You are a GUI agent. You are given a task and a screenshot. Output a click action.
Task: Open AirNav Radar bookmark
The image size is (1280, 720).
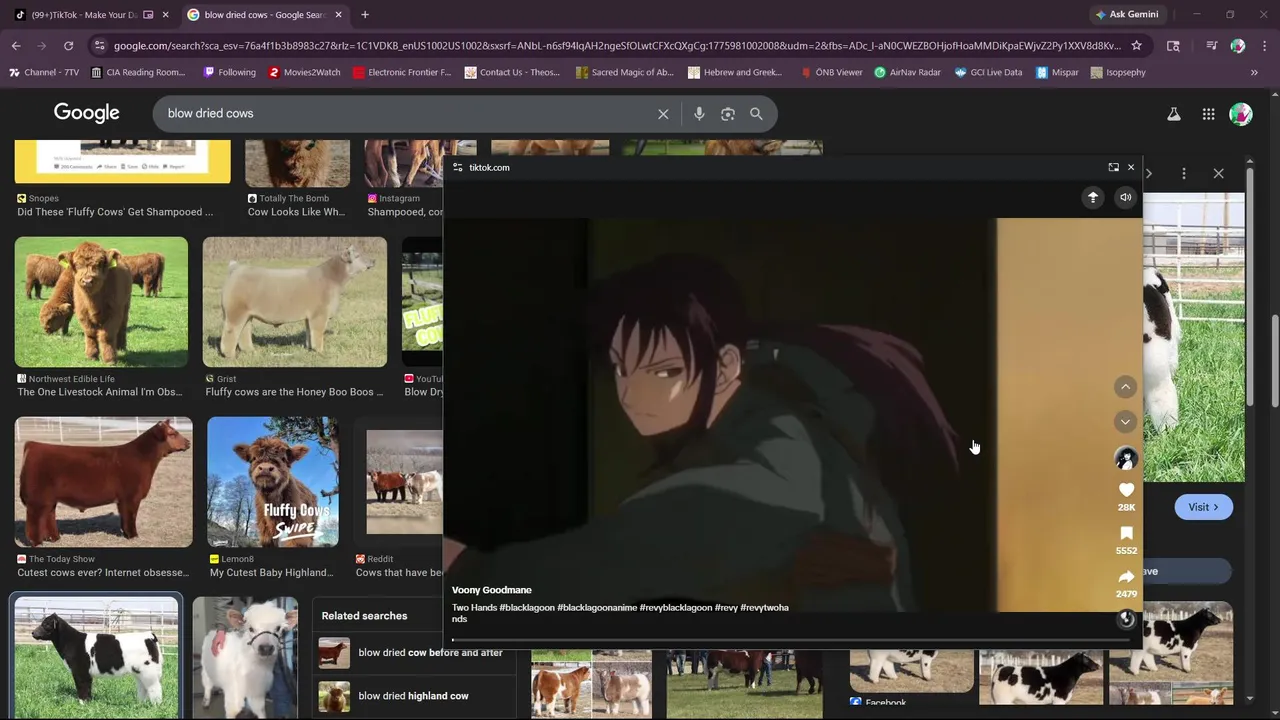point(908,72)
